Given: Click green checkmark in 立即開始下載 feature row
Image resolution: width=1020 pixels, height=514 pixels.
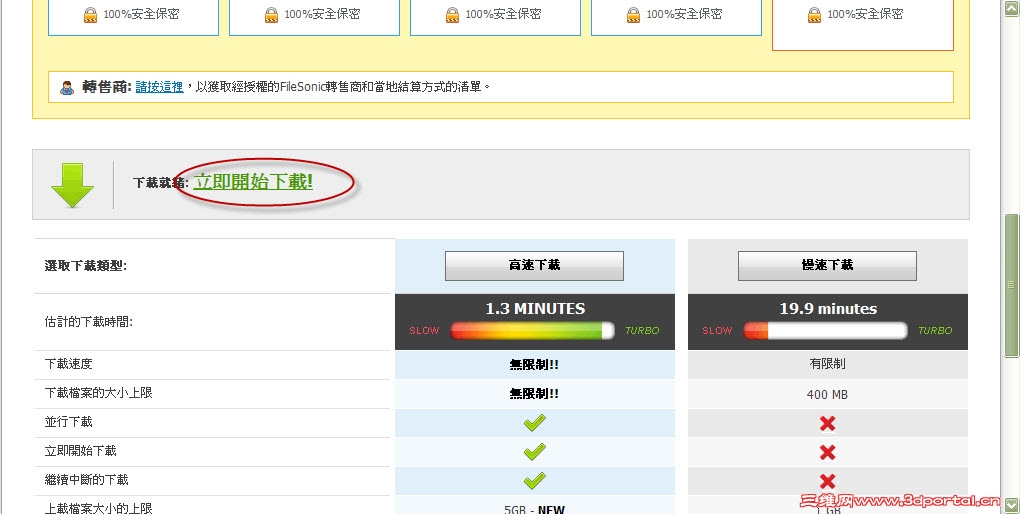Looking at the screenshot, I should point(534,452).
